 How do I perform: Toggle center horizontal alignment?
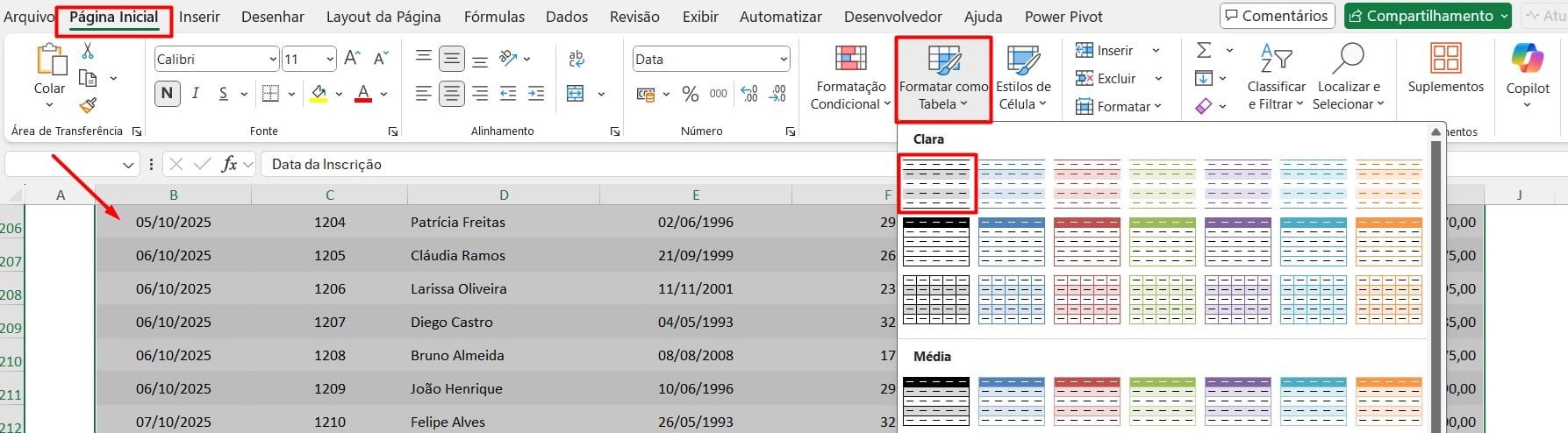pos(452,94)
